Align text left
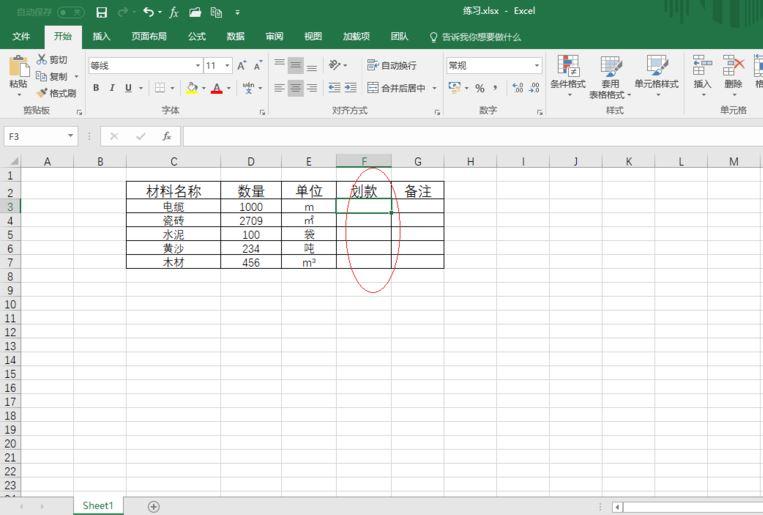This screenshot has height=515, width=763. (x=279, y=88)
